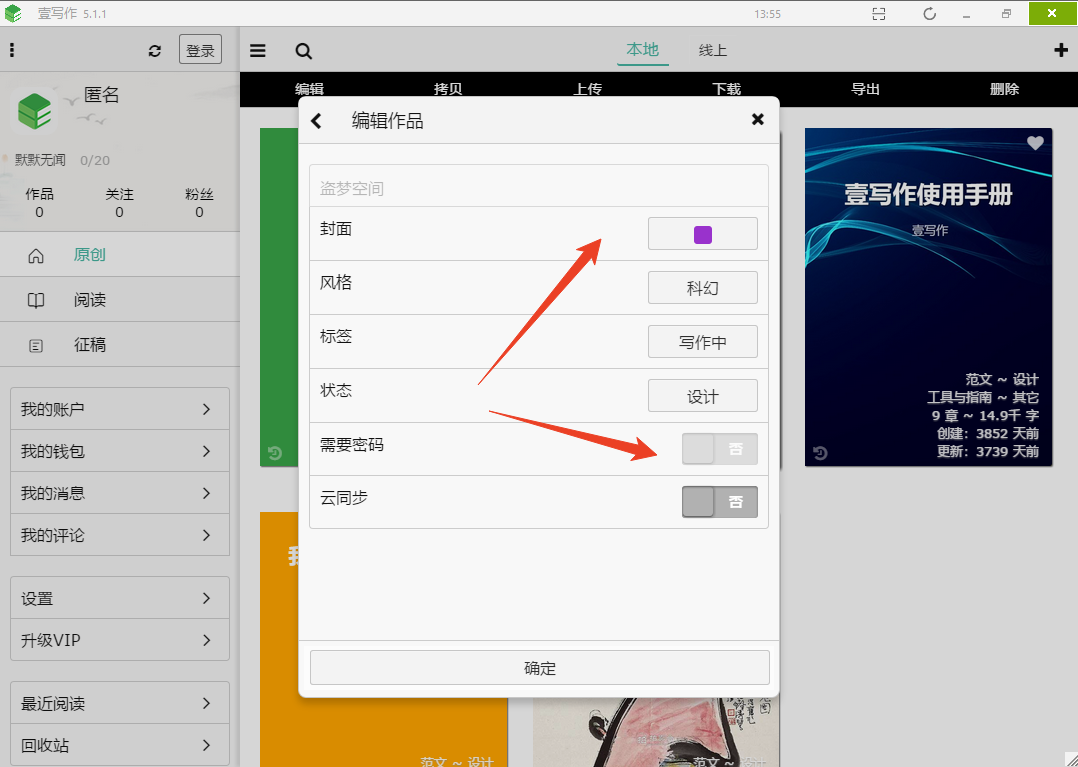Viewport: 1078px width, 767px height.
Task: Expand 我的账户 entry
Action: (x=120, y=409)
